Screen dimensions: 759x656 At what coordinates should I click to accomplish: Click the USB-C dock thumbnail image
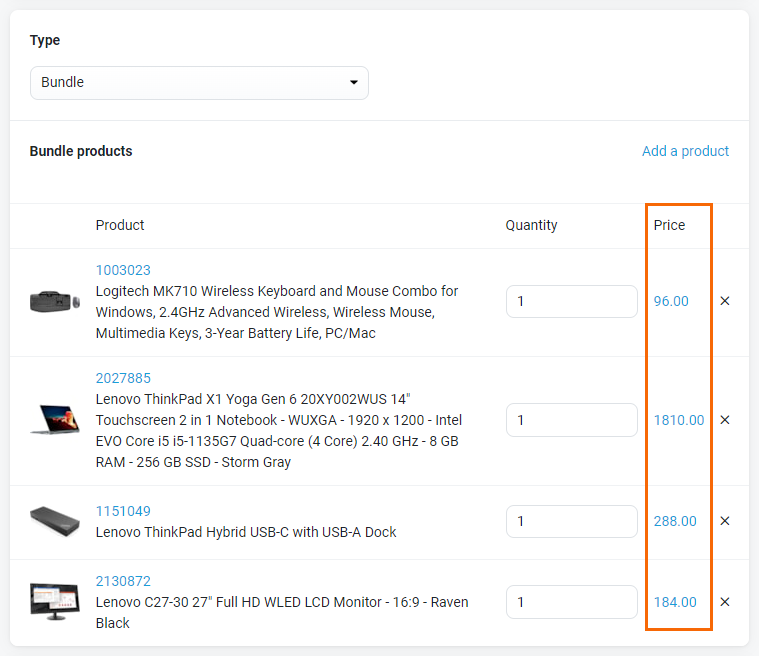[55, 521]
